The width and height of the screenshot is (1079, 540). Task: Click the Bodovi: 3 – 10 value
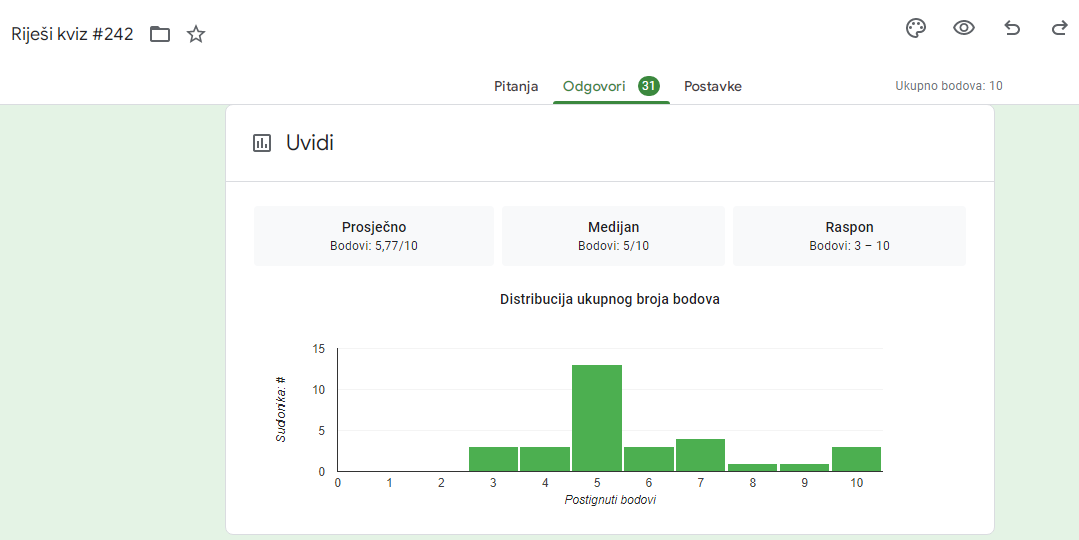click(x=849, y=246)
